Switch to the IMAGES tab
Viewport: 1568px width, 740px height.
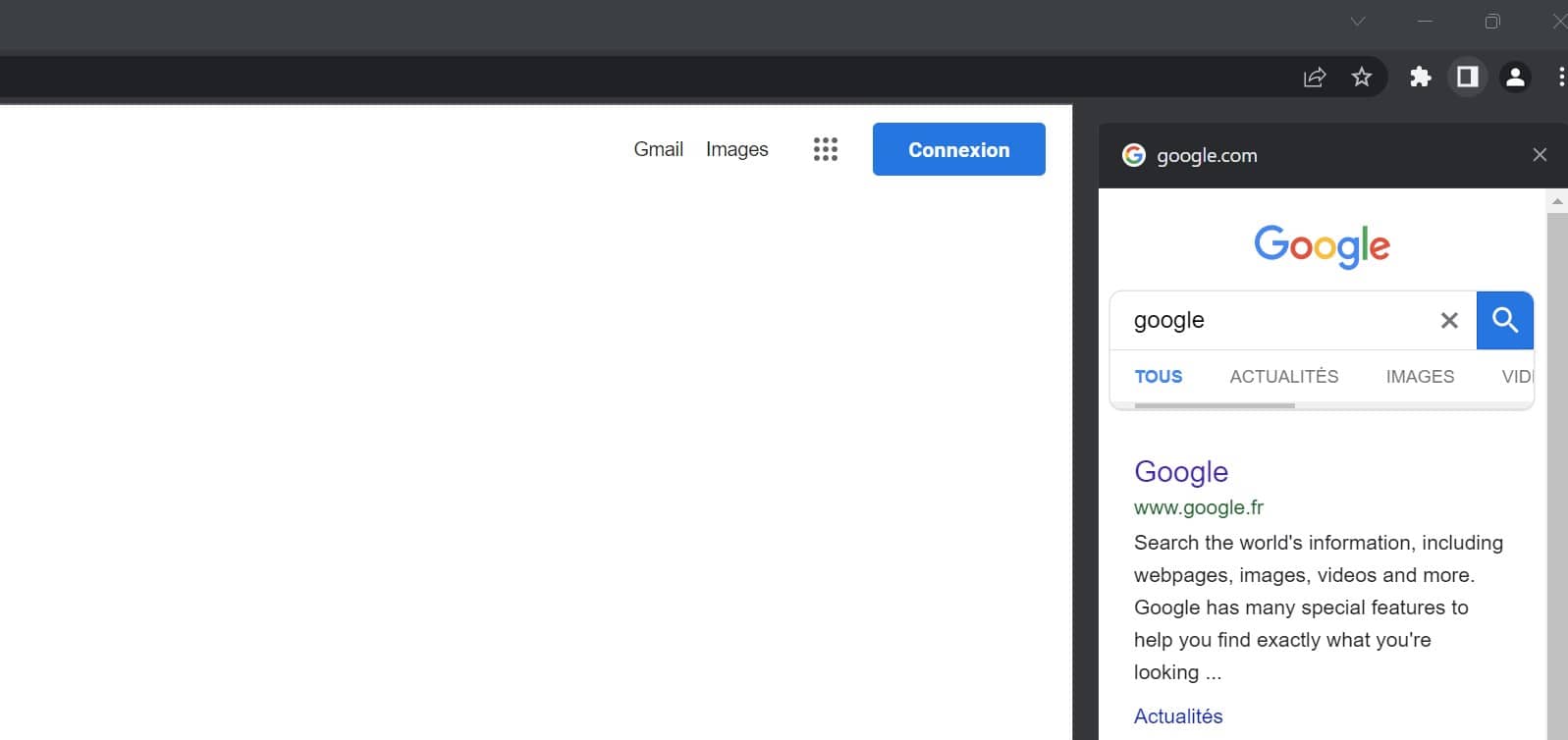tap(1419, 377)
